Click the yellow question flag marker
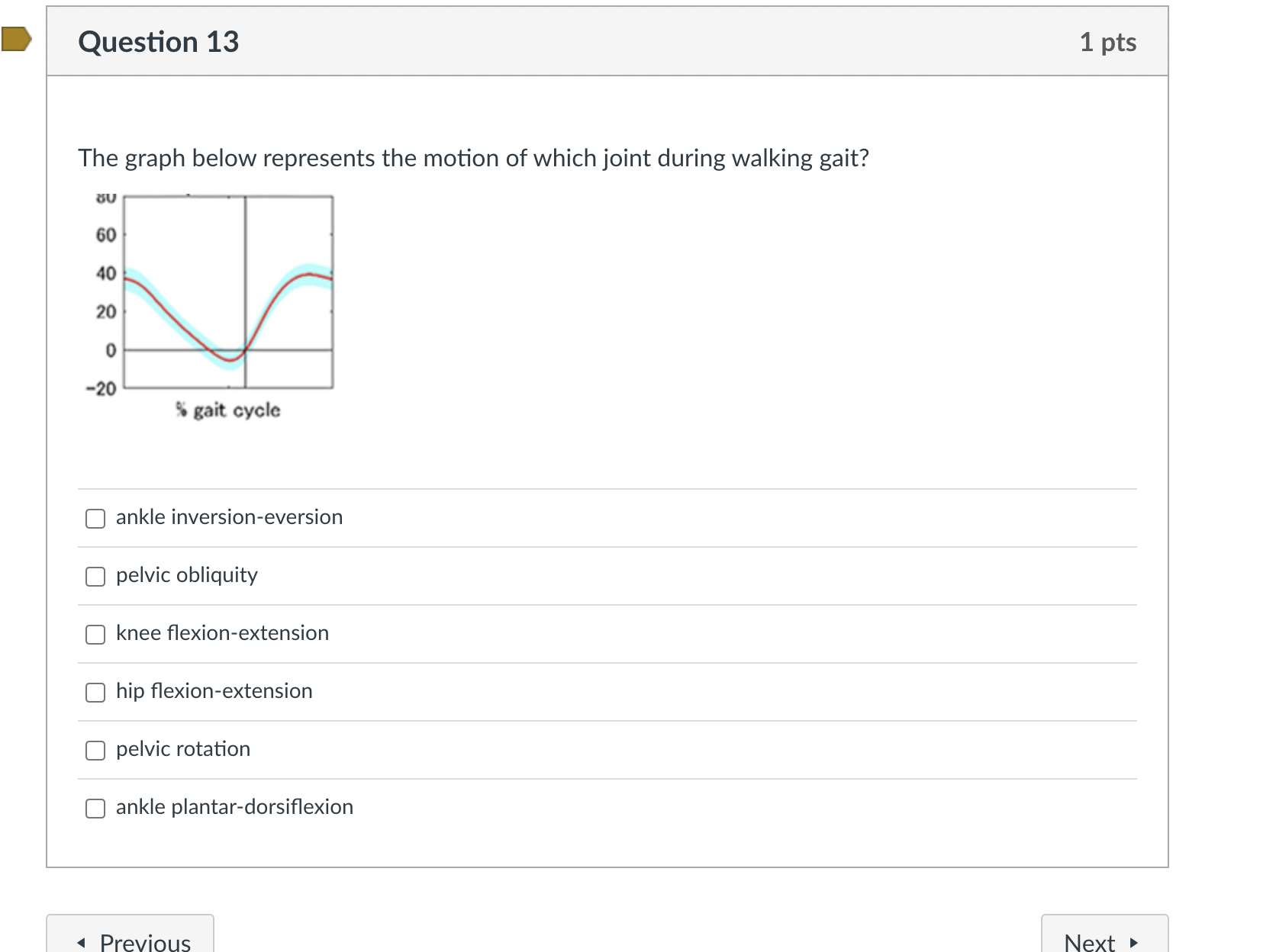This screenshot has width=1276, height=952. pos(17,40)
